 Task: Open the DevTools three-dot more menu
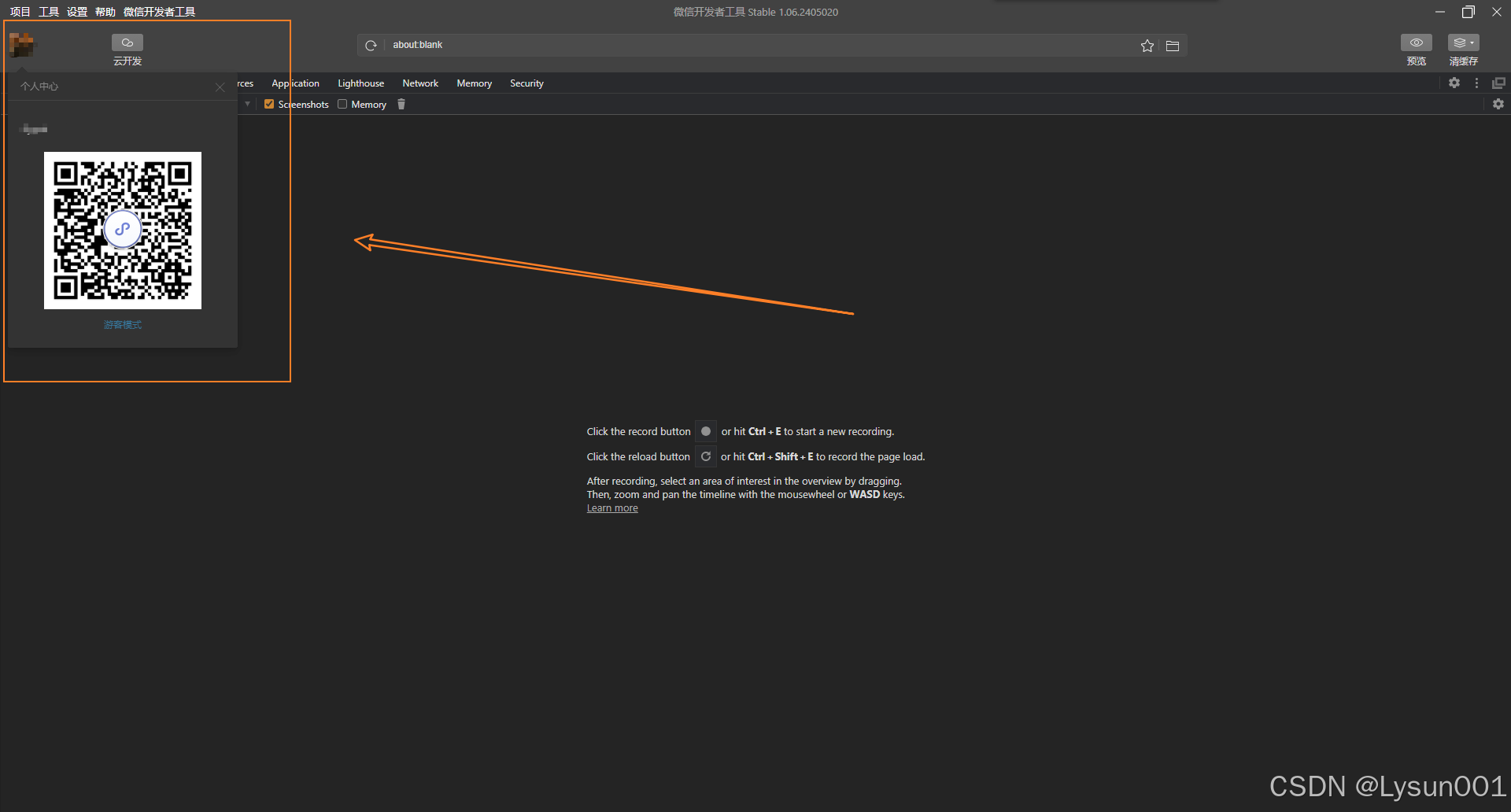(1476, 83)
